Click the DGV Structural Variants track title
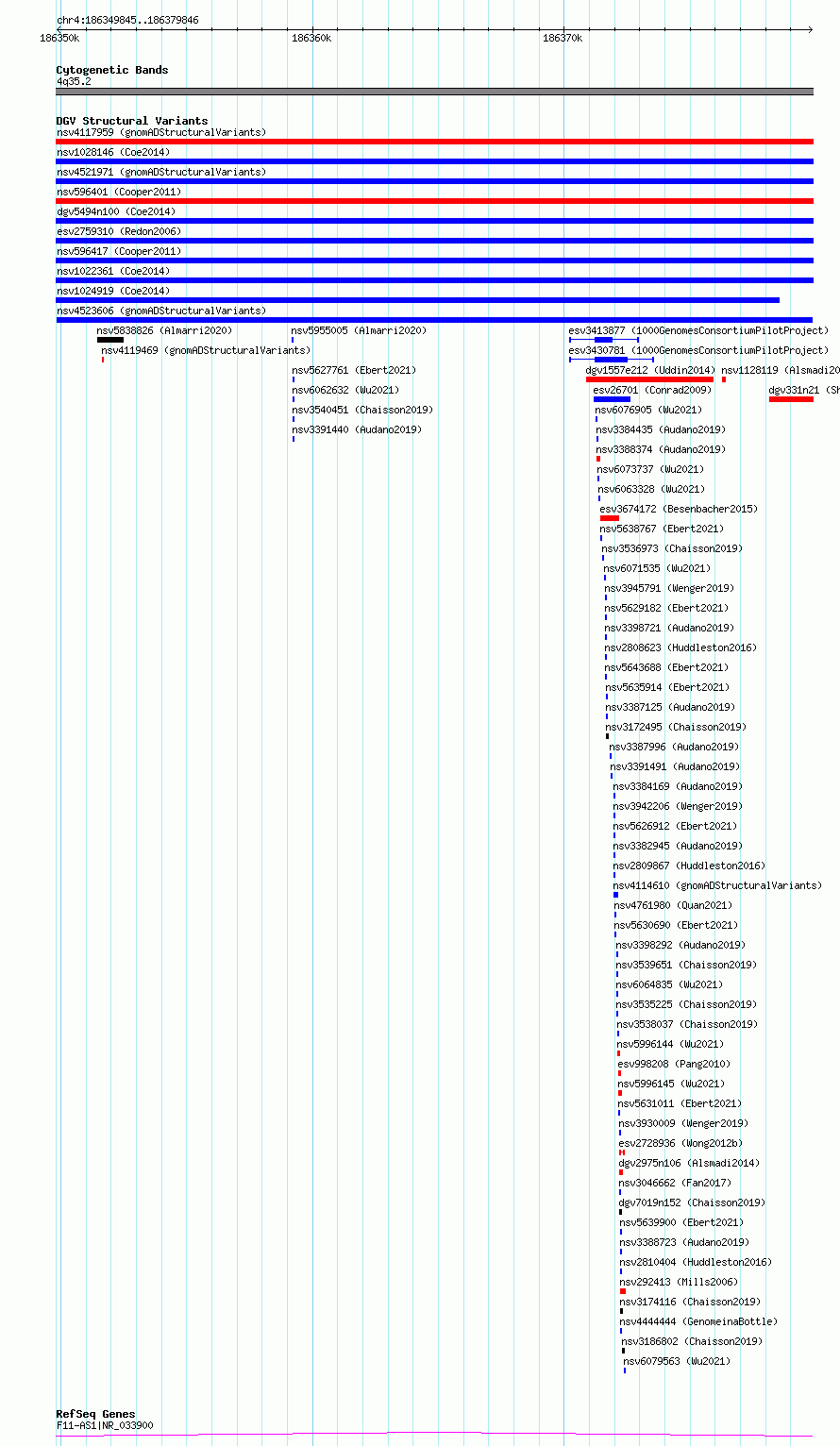This screenshot has width=840, height=1446. [132, 121]
